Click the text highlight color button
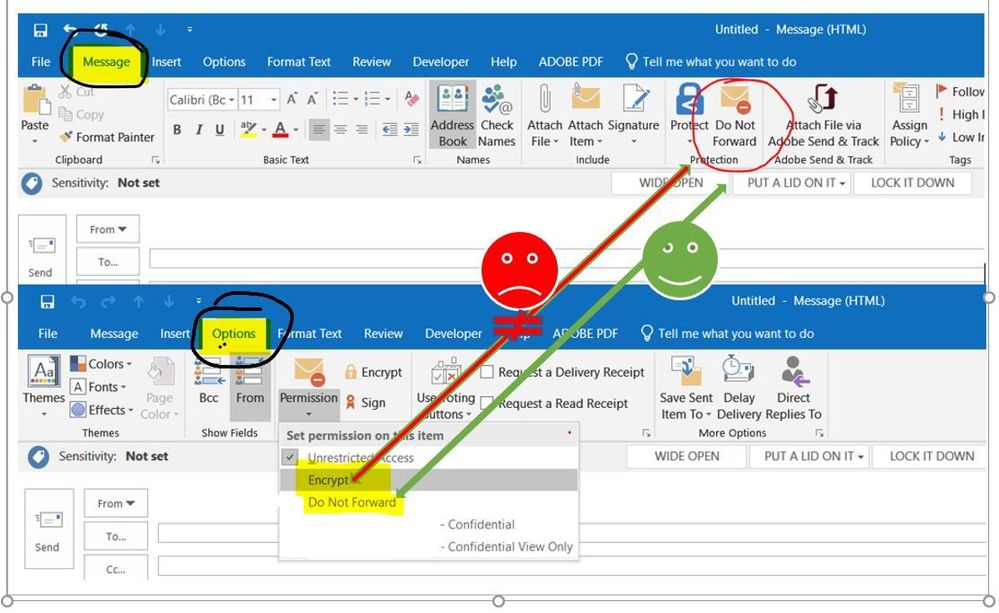999x613 pixels. click(x=248, y=129)
